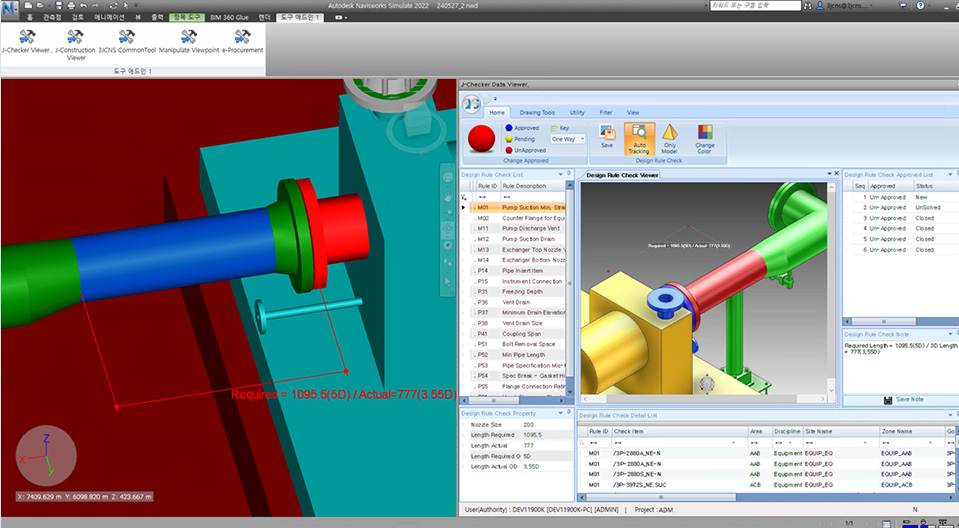Open Design Rule Check List panel dropdown arrow
Screen dimensions: 959x528
(x=560, y=174)
